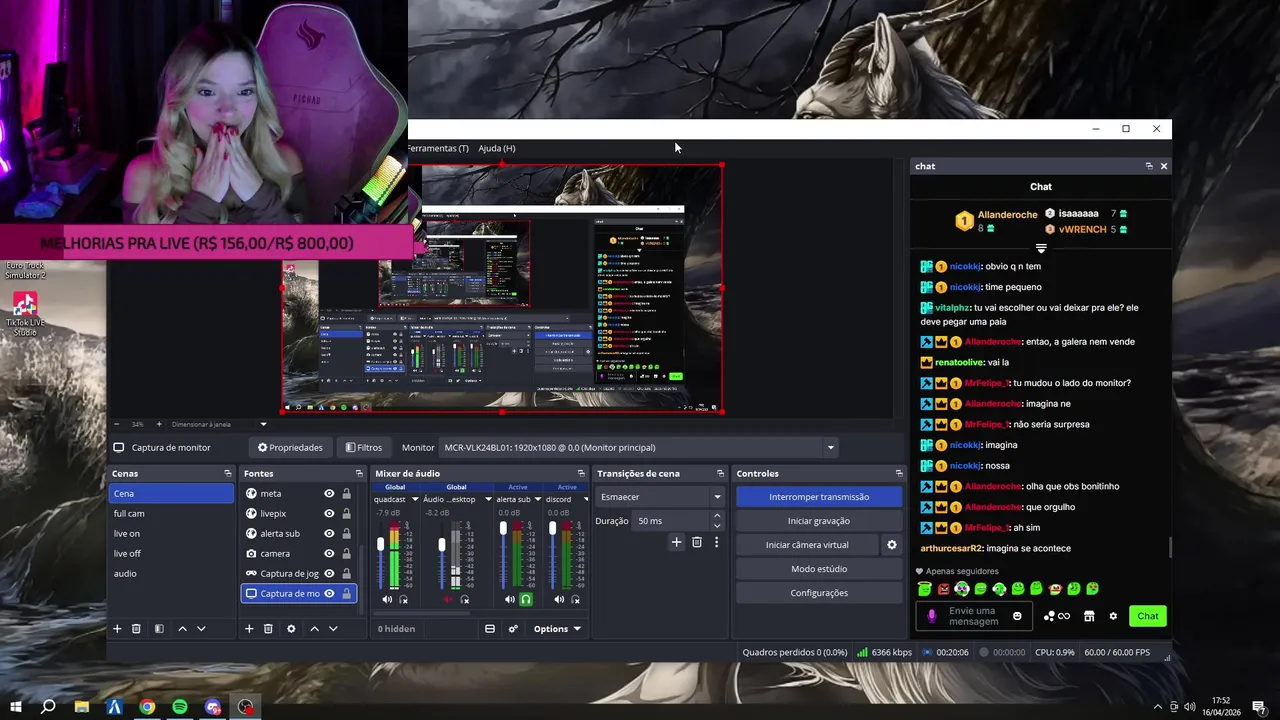Open the Ferramentas (T) menu
The width and height of the screenshot is (1280, 720).
tap(438, 148)
